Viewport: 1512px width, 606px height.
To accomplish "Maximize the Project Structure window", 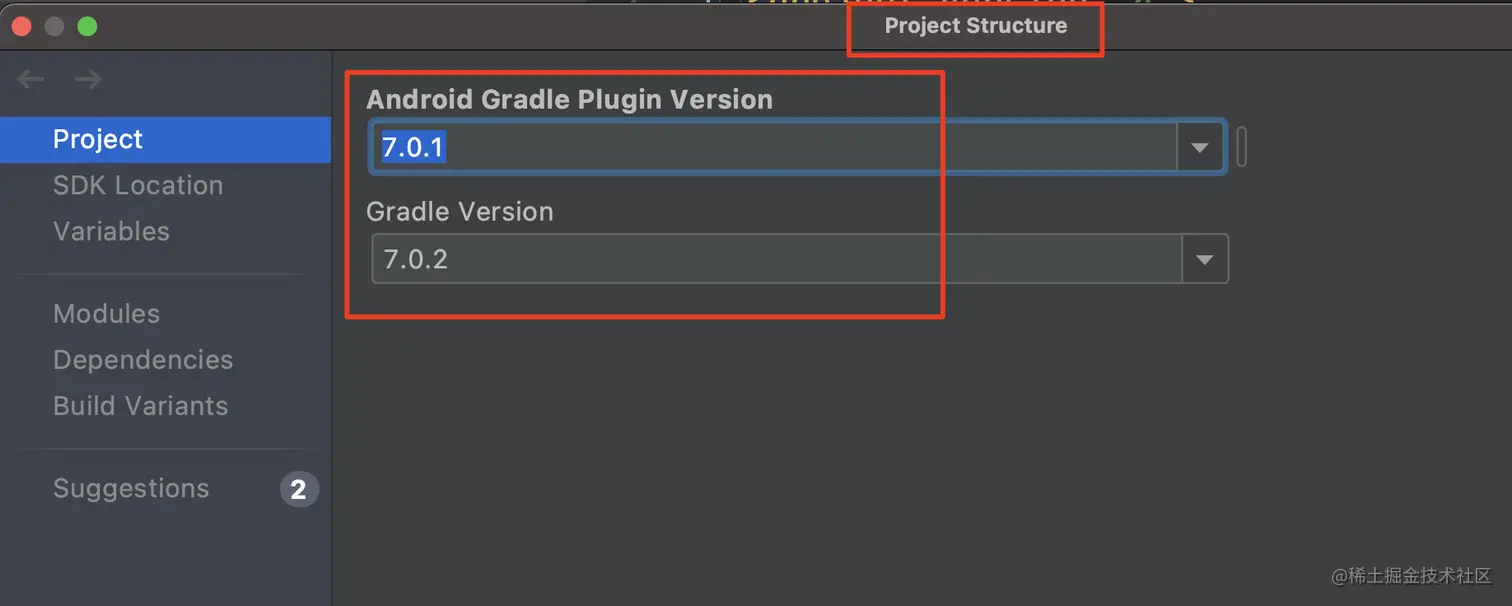I will tap(87, 27).
